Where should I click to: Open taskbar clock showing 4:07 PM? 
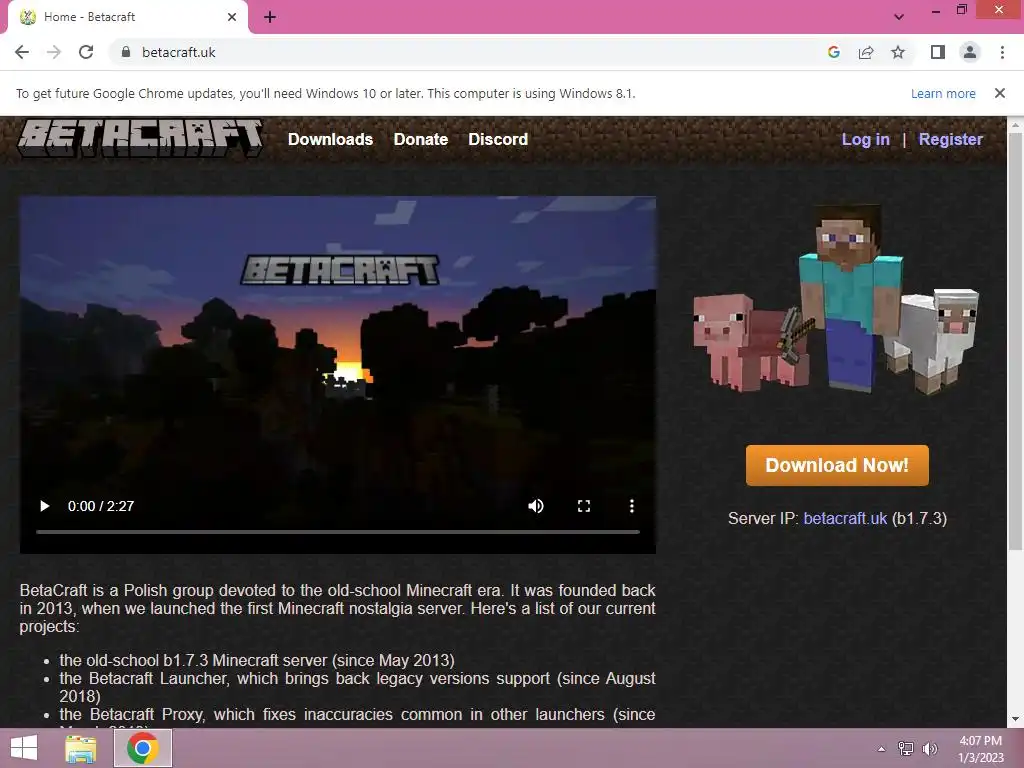point(981,749)
